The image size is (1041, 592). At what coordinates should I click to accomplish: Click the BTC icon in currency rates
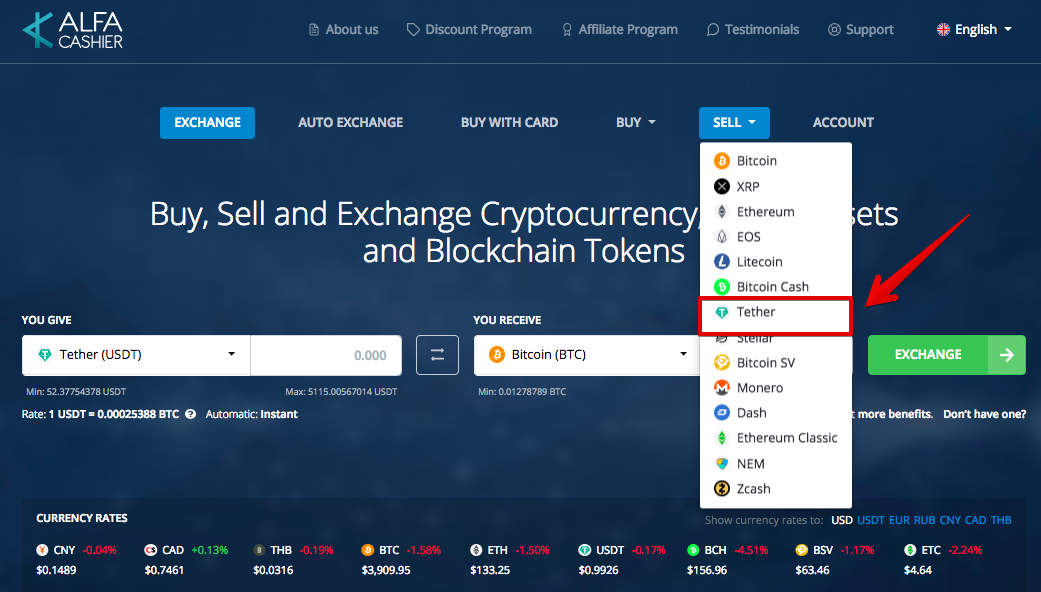coord(367,550)
